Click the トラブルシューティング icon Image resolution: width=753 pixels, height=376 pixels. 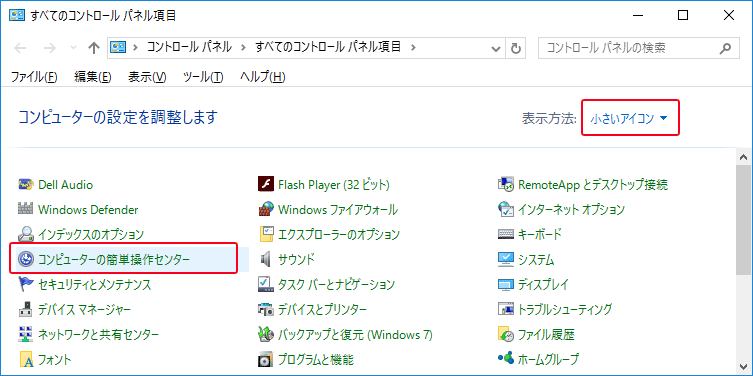pos(506,309)
